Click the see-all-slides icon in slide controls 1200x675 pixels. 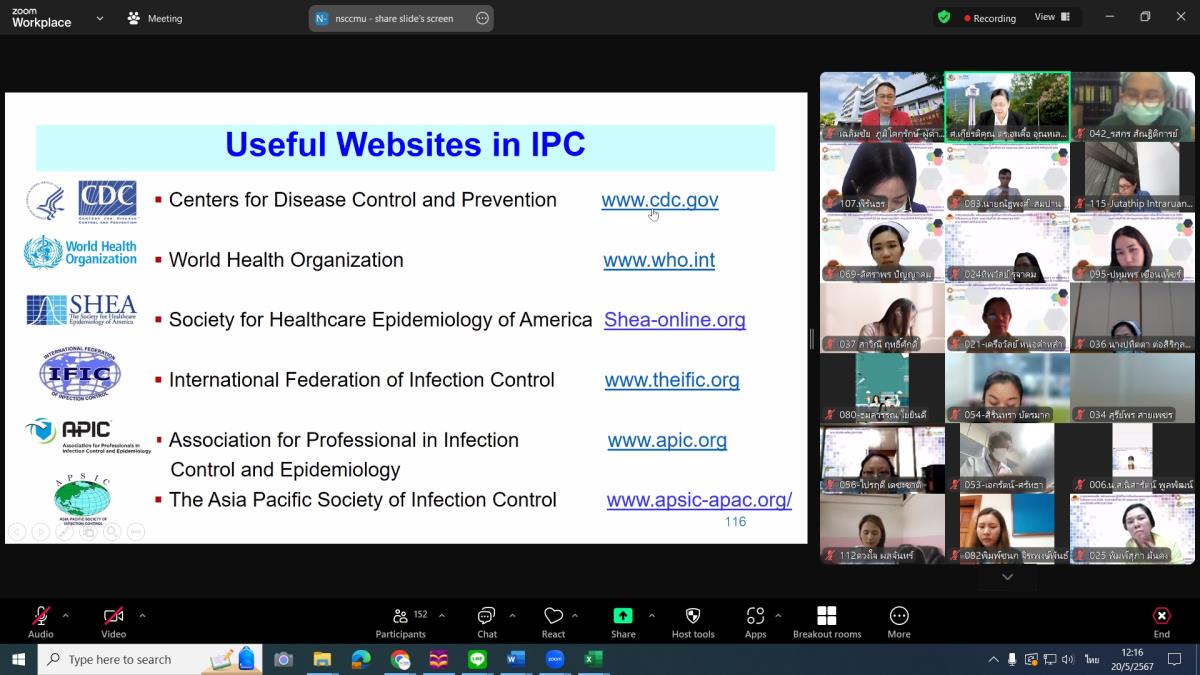click(88, 532)
